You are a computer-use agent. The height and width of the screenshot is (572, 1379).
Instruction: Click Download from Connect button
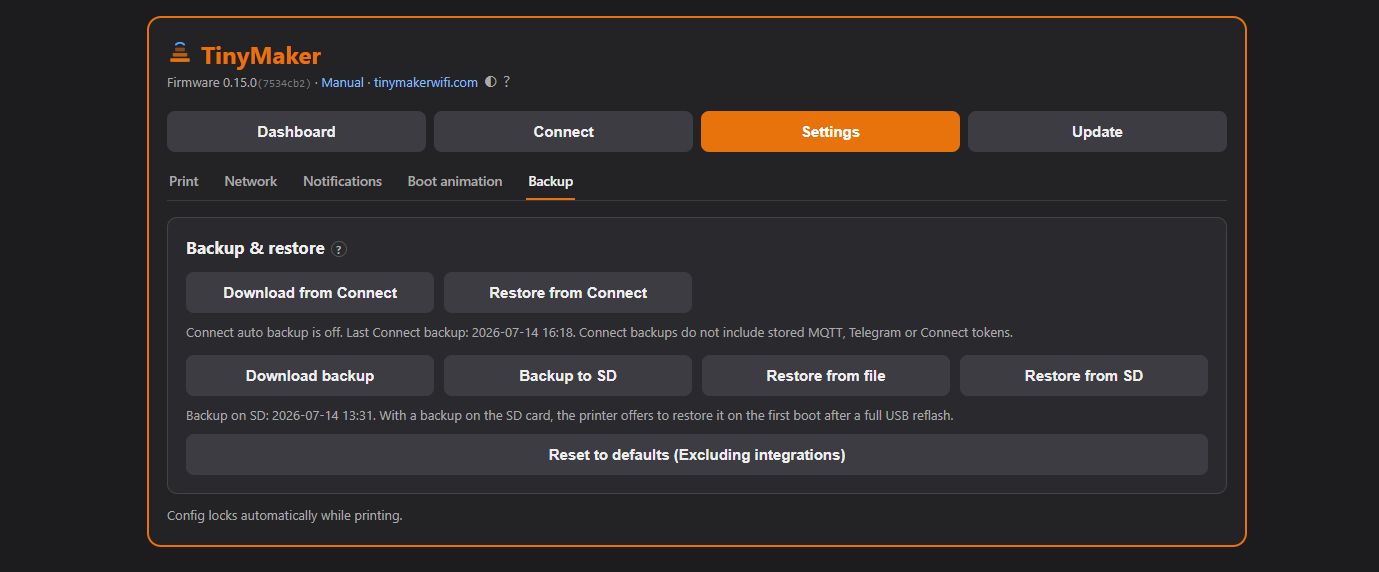(310, 292)
